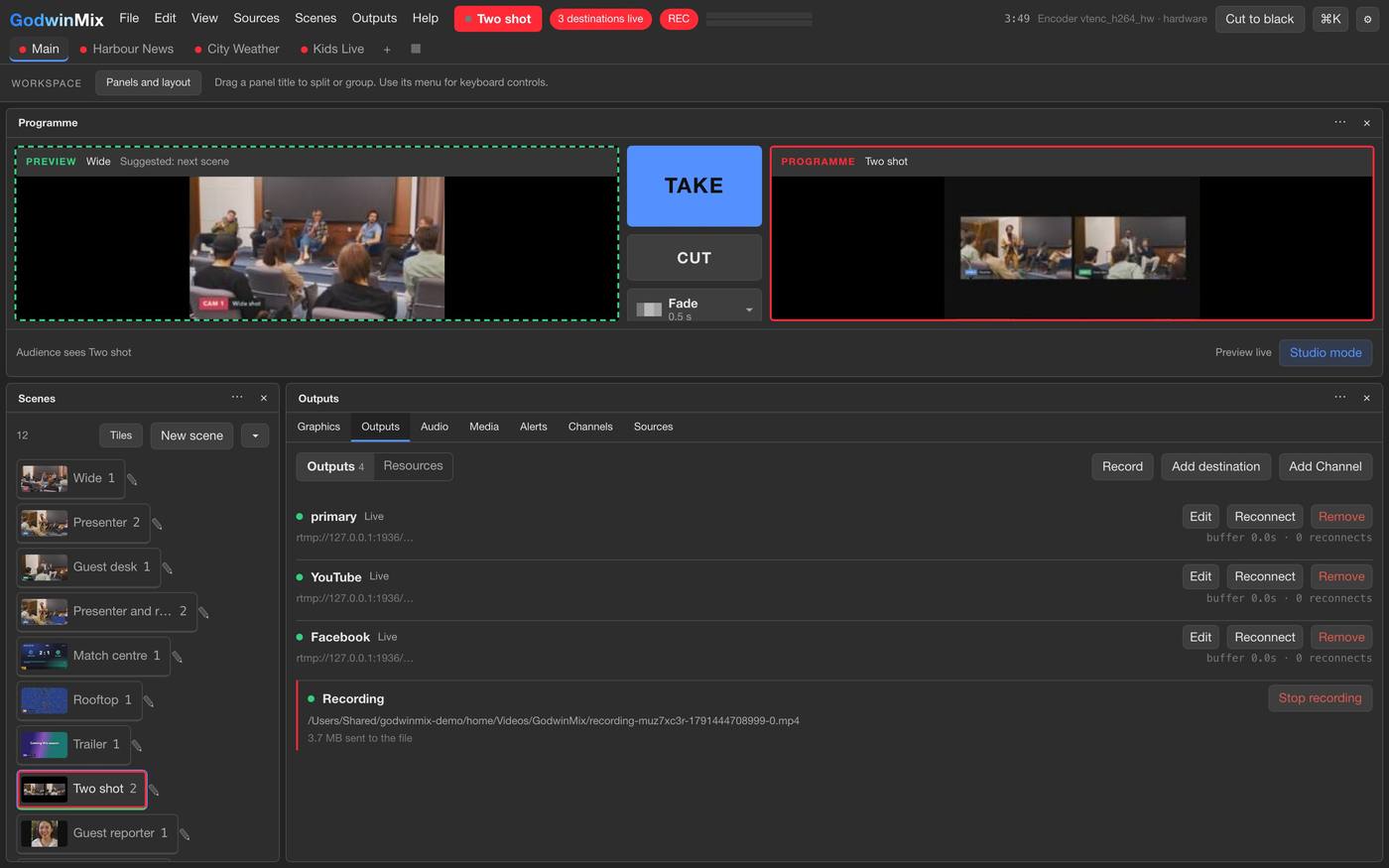This screenshot has width=1389, height=868.
Task: Close the Outputs panel
Action: coord(1367,398)
